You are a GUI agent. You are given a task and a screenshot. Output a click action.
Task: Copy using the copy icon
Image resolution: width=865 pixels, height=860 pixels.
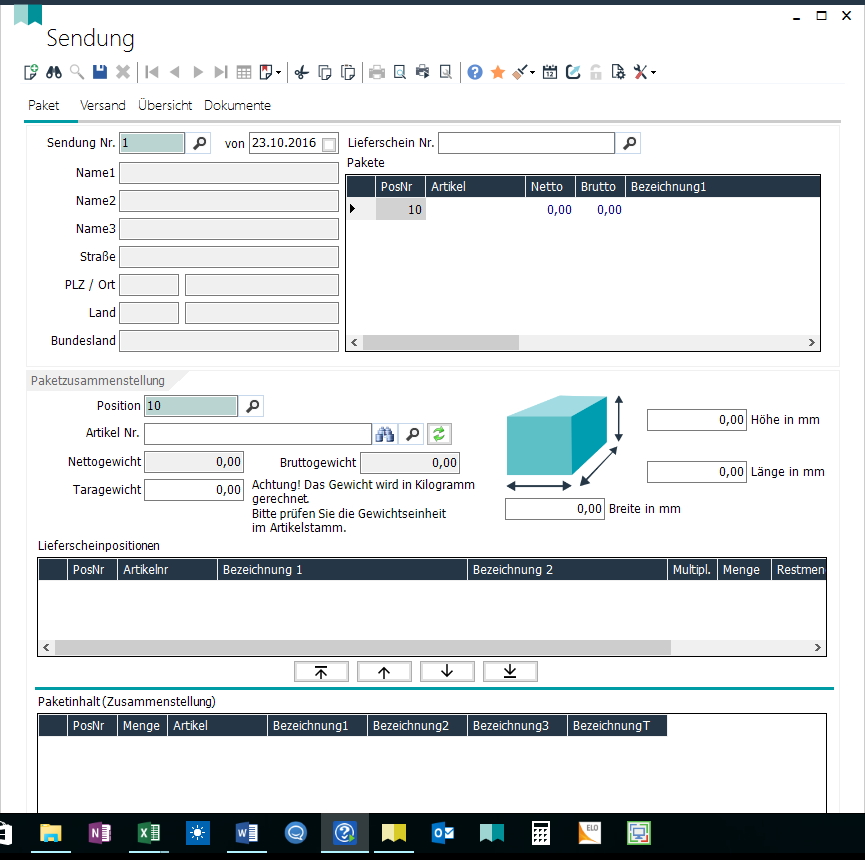tap(325, 72)
